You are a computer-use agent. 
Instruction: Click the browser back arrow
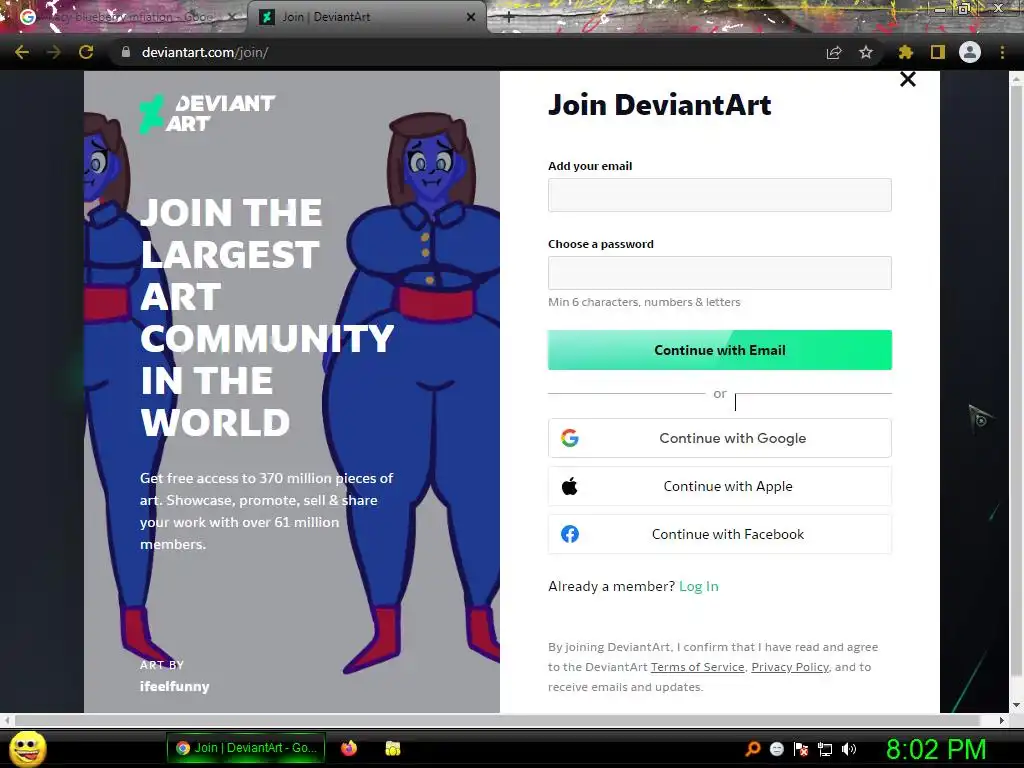[x=22, y=52]
